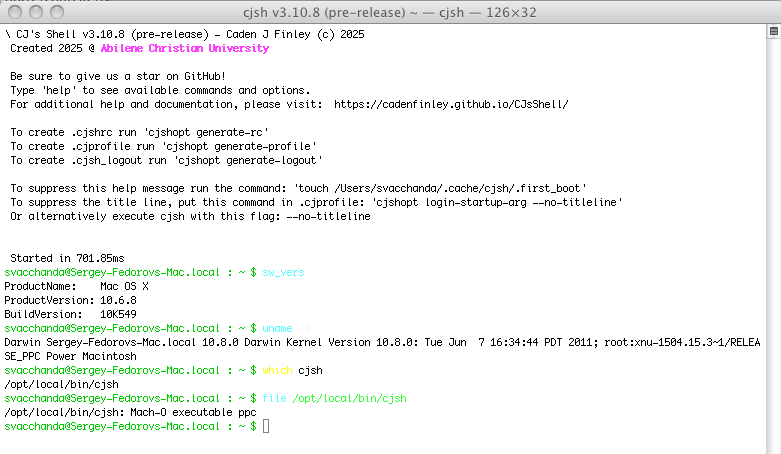Click 'ProductVersion: 10.6.8' line
781x454 pixels.
tap(70, 301)
